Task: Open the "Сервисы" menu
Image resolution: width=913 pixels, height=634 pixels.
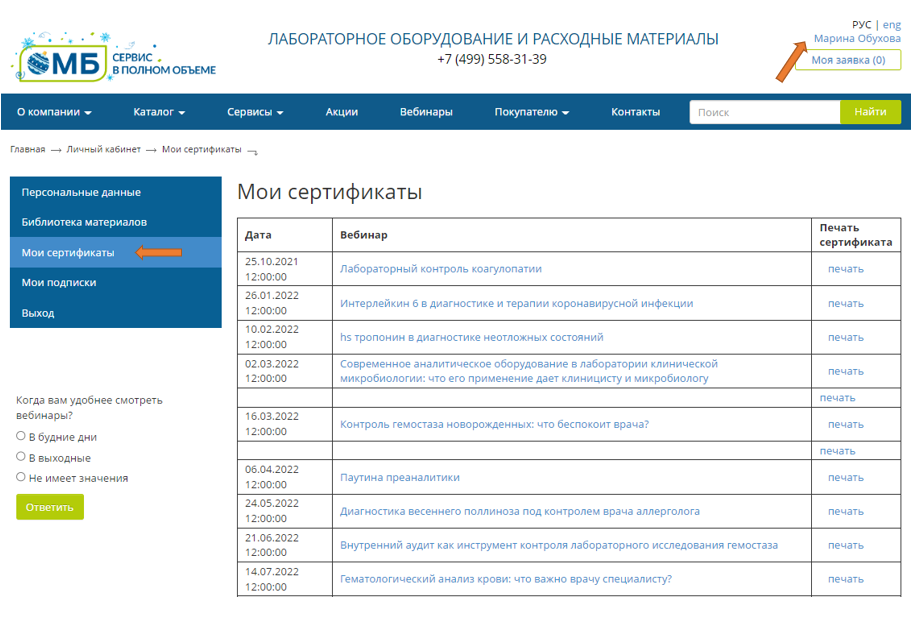Action: click(x=254, y=112)
